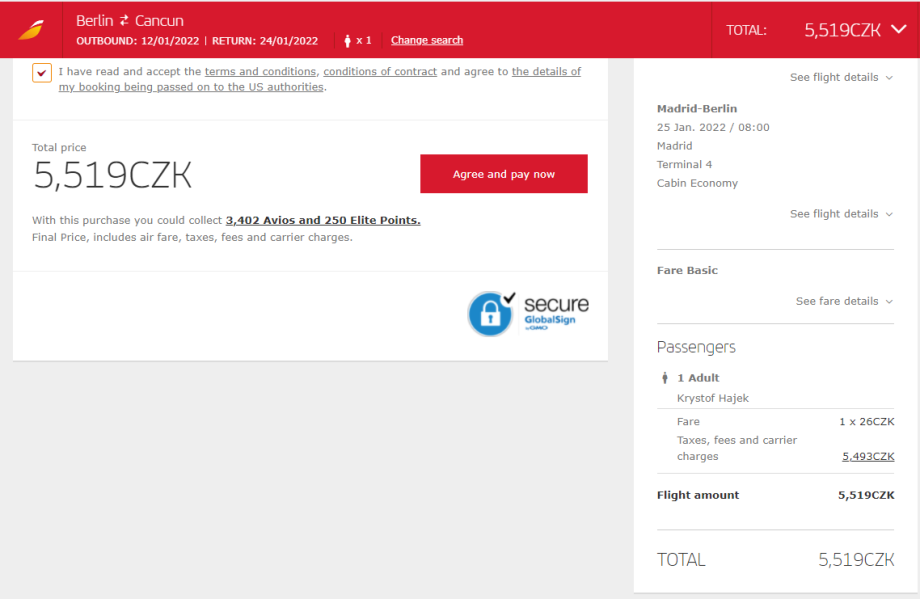
Task: Open the Change search link
Action: tap(427, 41)
